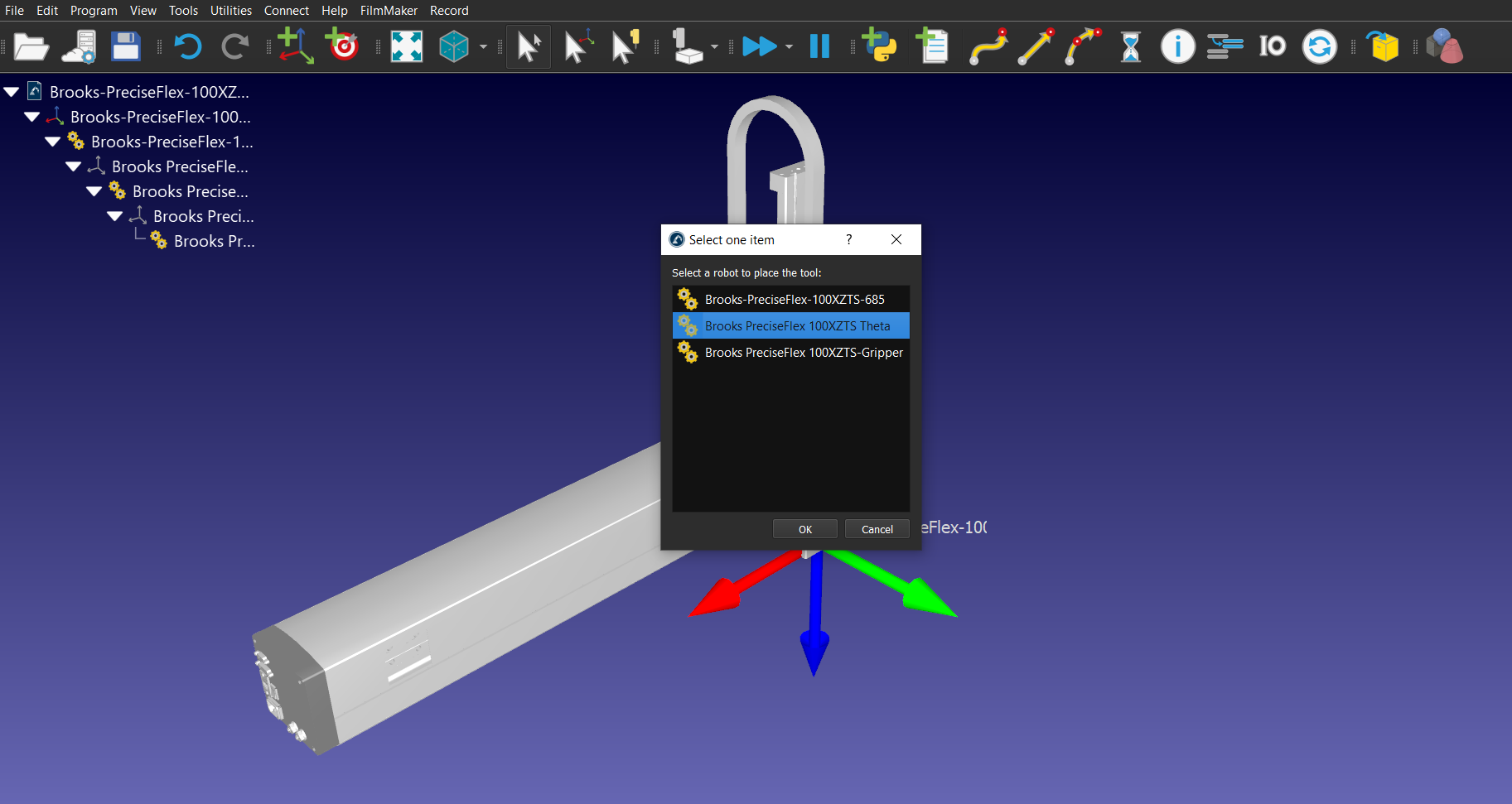Save the station with floppy disk icon
The image size is (1512, 804).
click(125, 46)
